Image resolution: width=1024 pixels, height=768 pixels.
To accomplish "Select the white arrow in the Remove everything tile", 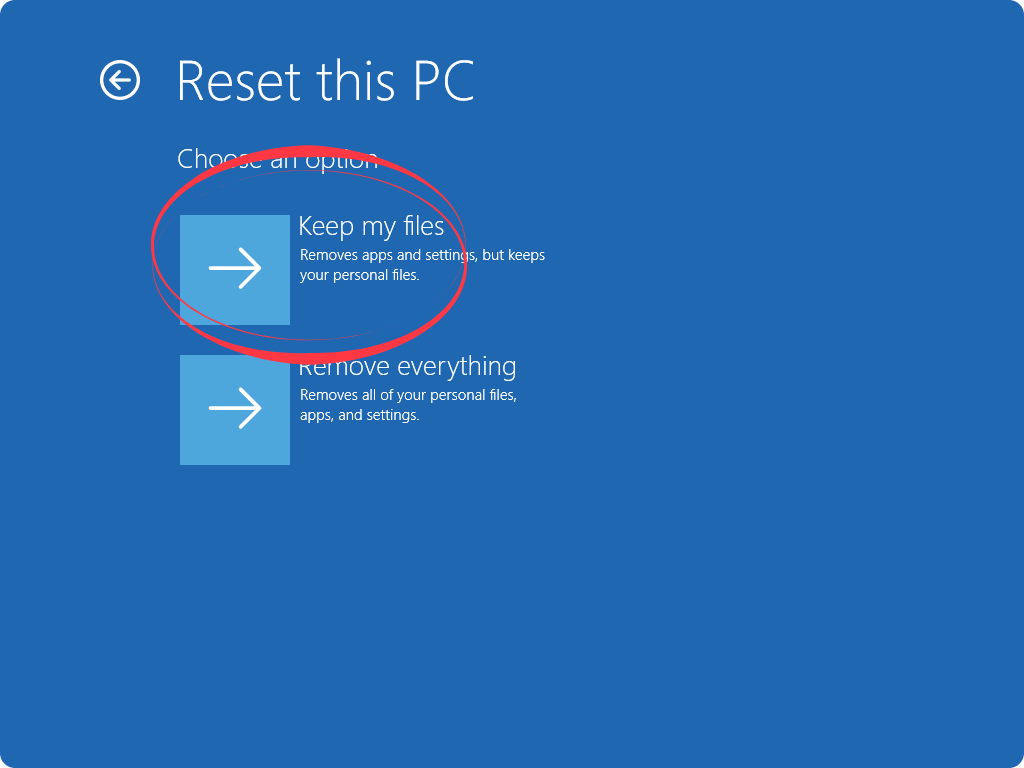I will tap(235, 408).
